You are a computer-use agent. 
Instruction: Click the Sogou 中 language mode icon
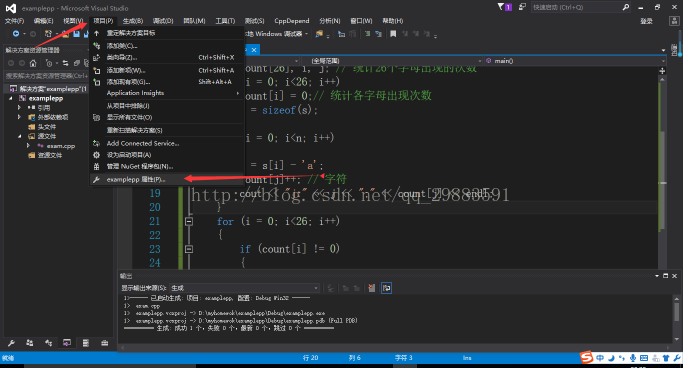click(x=600, y=358)
